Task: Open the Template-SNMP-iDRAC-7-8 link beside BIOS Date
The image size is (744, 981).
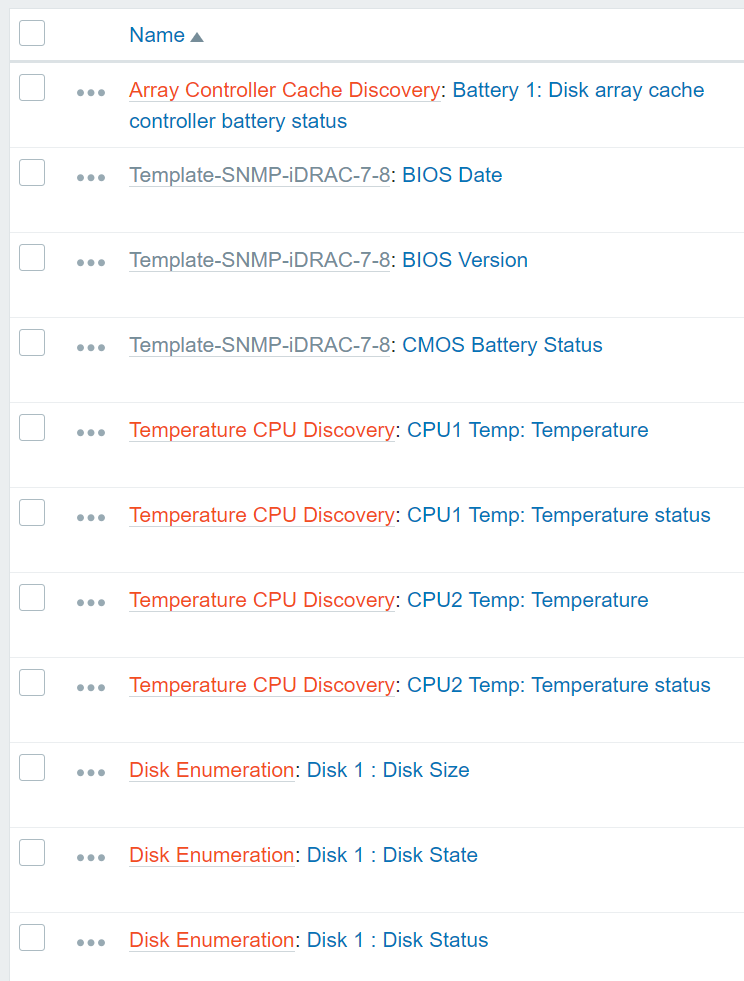Action: 259,175
